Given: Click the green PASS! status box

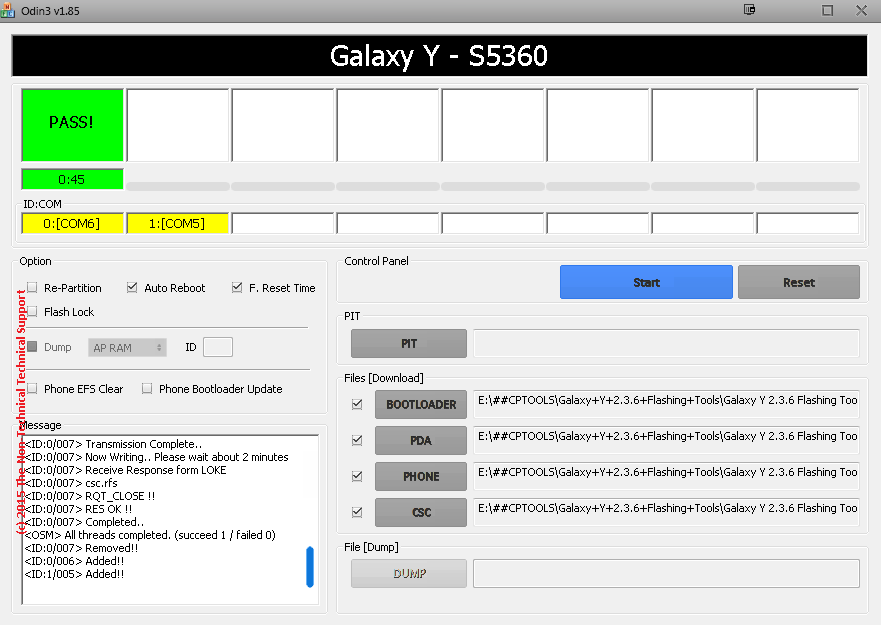Looking at the screenshot, I should tap(72, 125).
